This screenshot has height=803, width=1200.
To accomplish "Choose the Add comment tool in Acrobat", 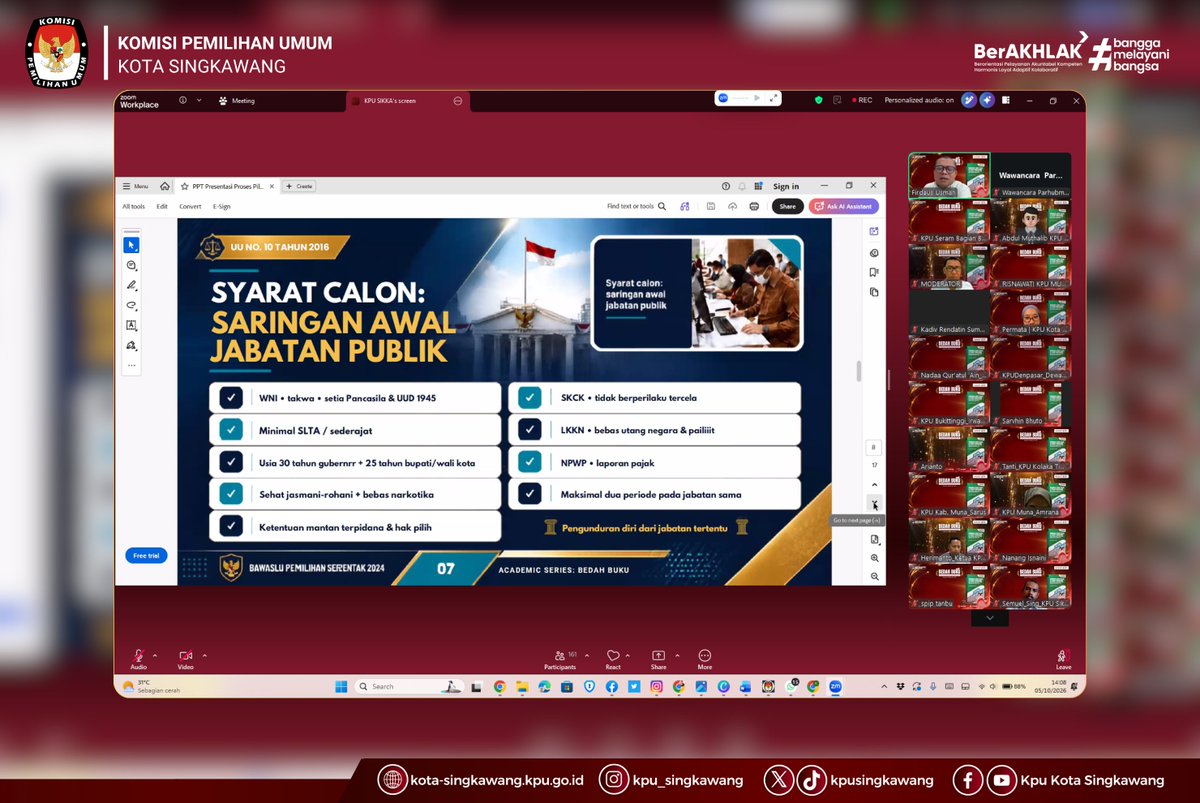I will point(131,265).
